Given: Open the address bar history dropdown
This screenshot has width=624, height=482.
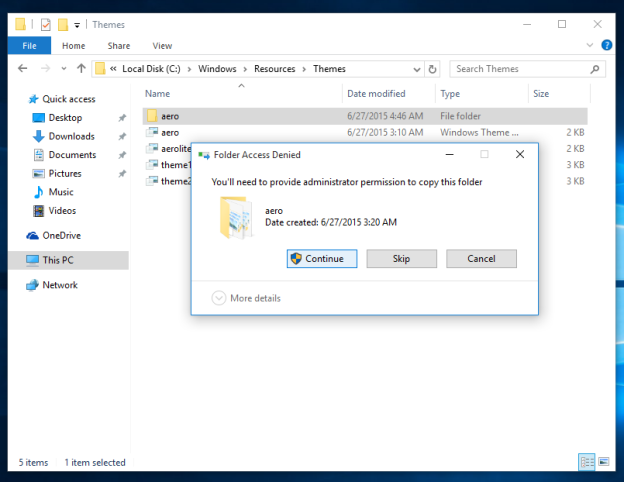Looking at the screenshot, I should click(417, 69).
